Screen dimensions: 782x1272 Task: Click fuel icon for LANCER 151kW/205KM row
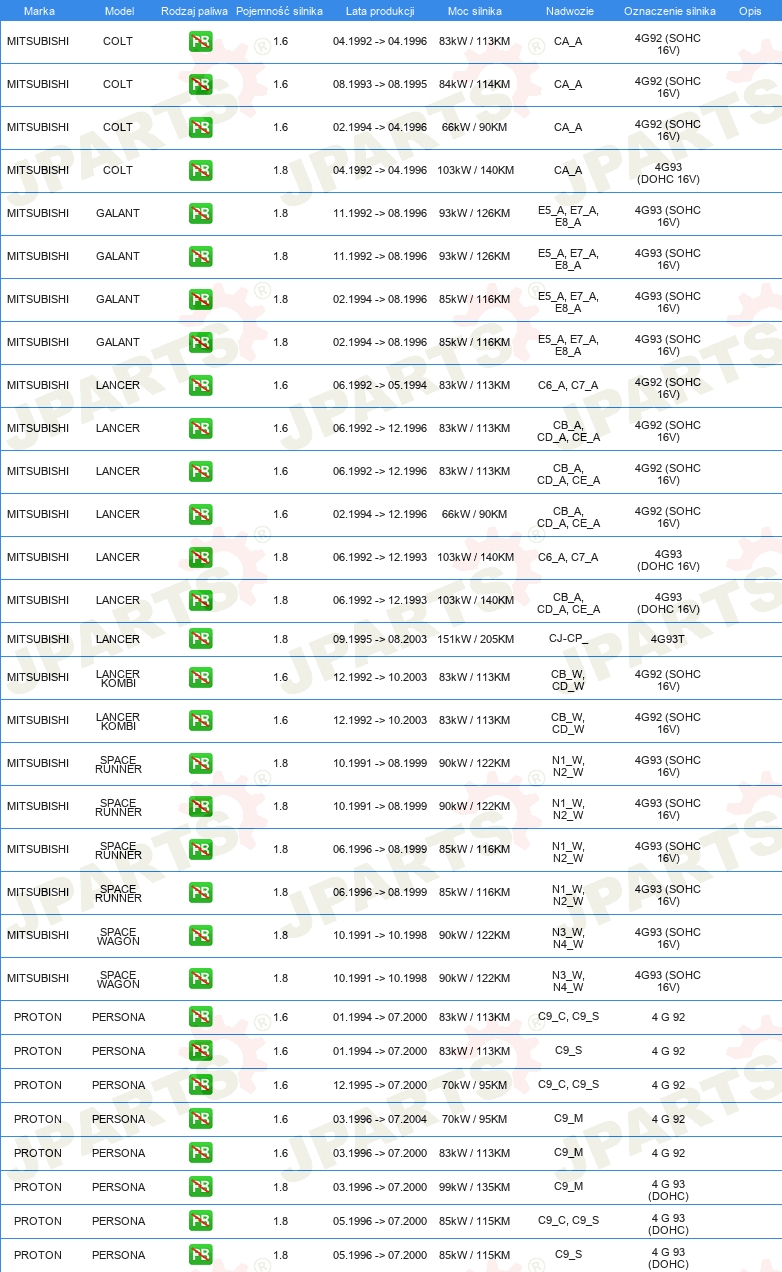click(x=200, y=639)
